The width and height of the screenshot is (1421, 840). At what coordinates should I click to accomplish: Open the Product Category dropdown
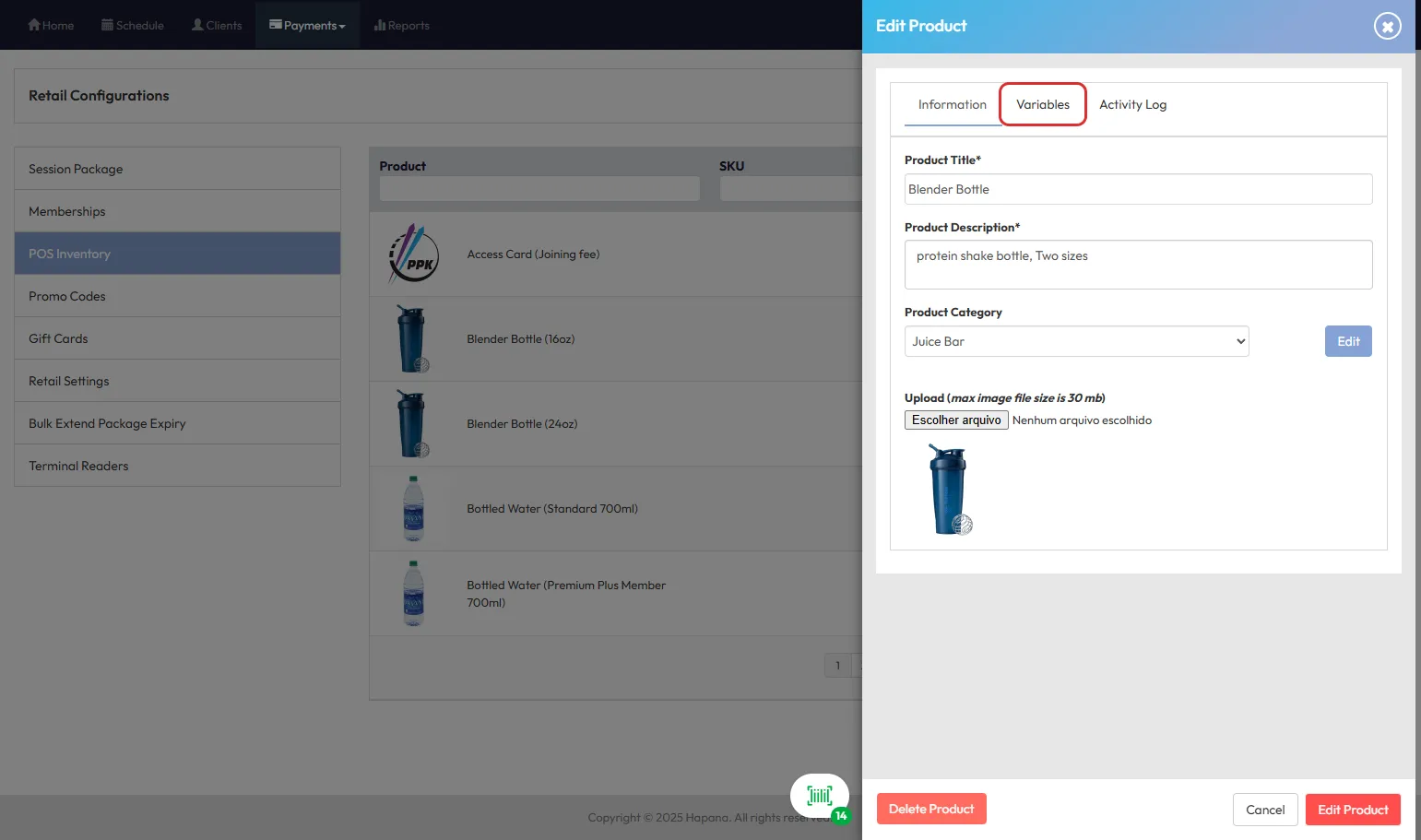(1076, 341)
